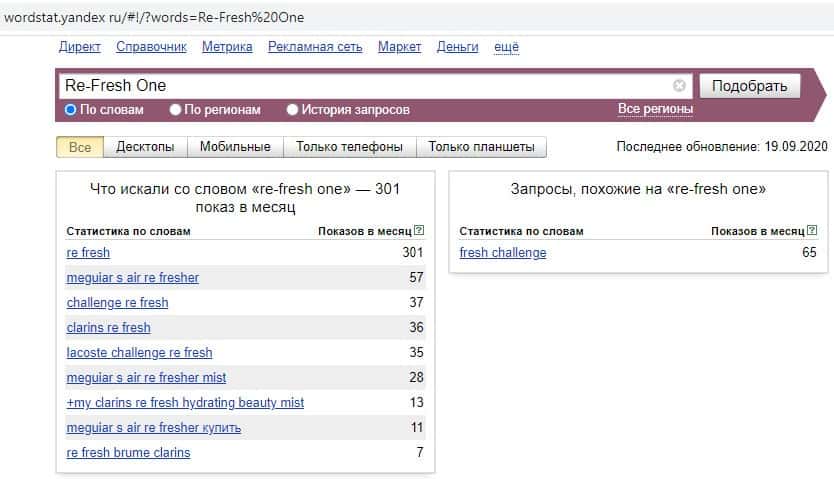
Task: Open the "meguiar s air re fresher" query
Action: pos(133,277)
